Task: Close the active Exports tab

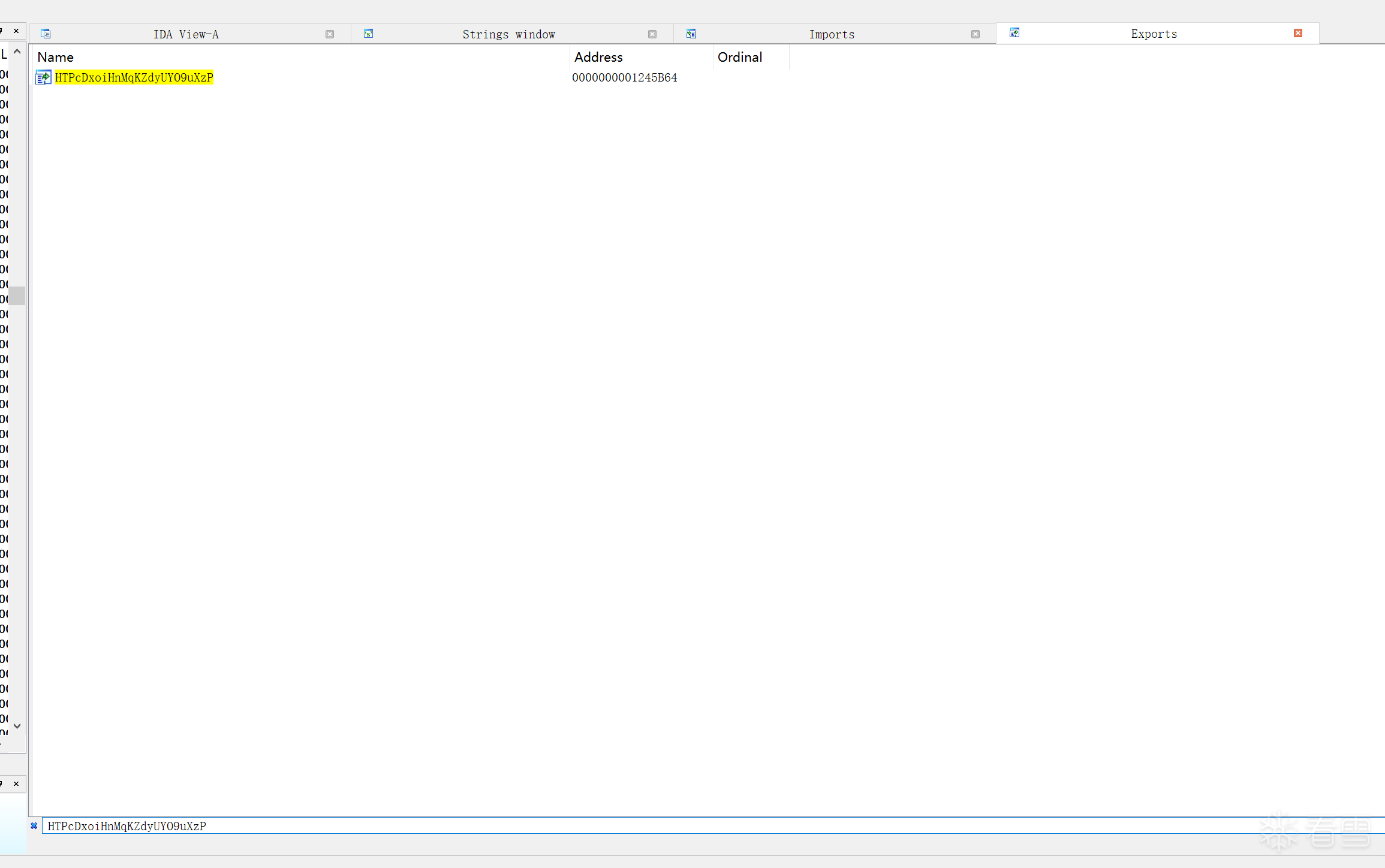Action: tap(1298, 33)
